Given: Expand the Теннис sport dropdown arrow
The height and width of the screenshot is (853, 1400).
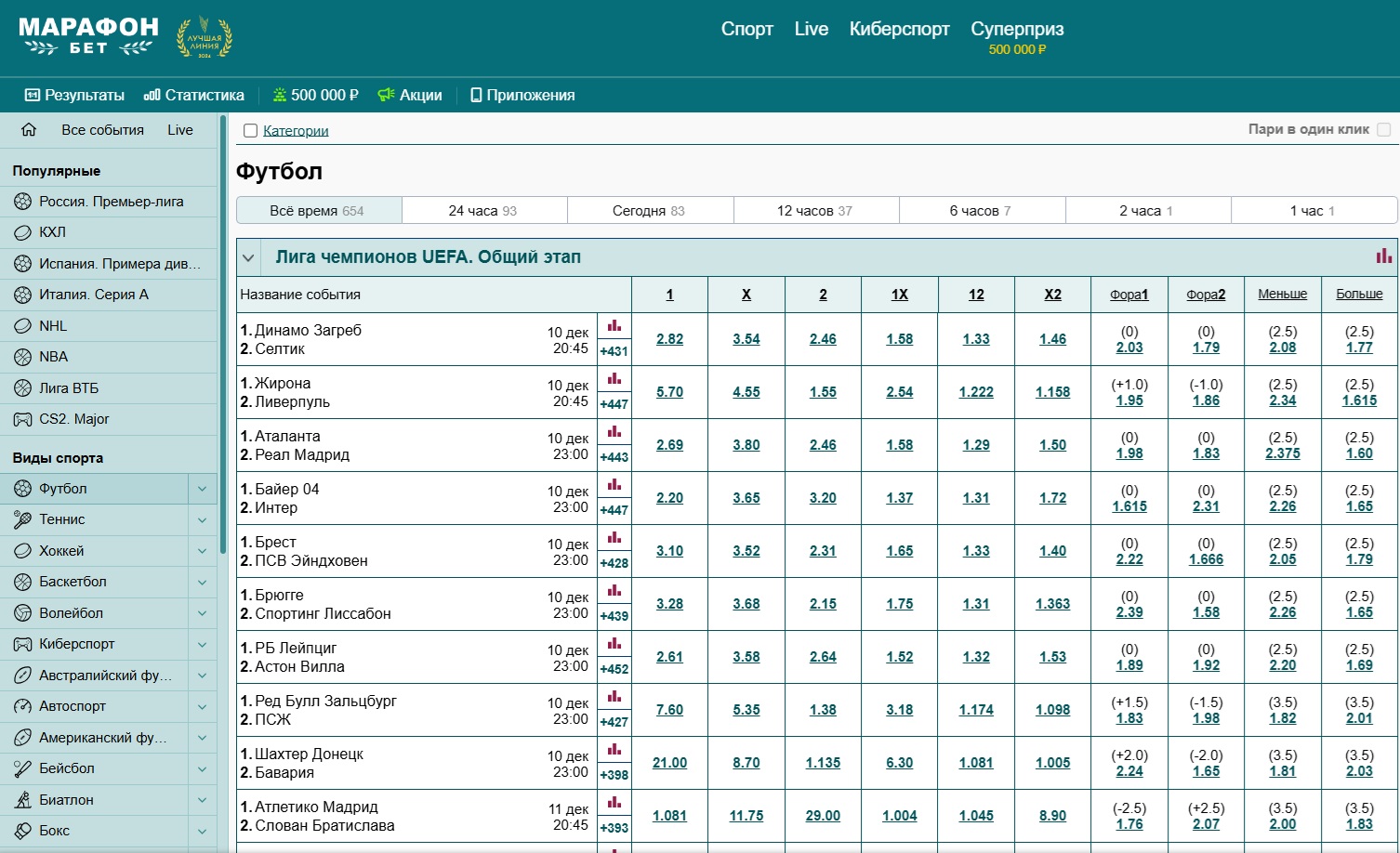Looking at the screenshot, I should (202, 519).
